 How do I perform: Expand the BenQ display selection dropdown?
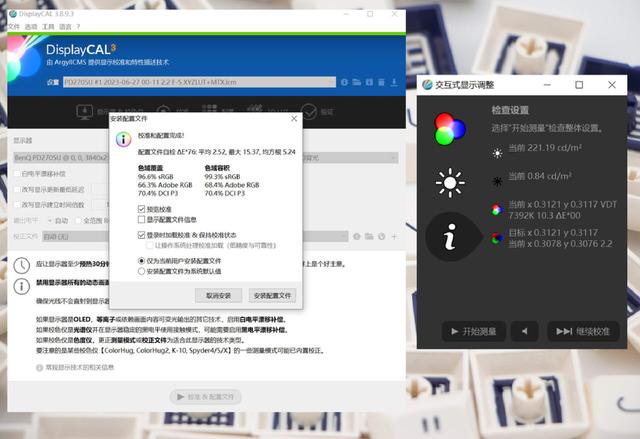pyautogui.click(x=393, y=157)
